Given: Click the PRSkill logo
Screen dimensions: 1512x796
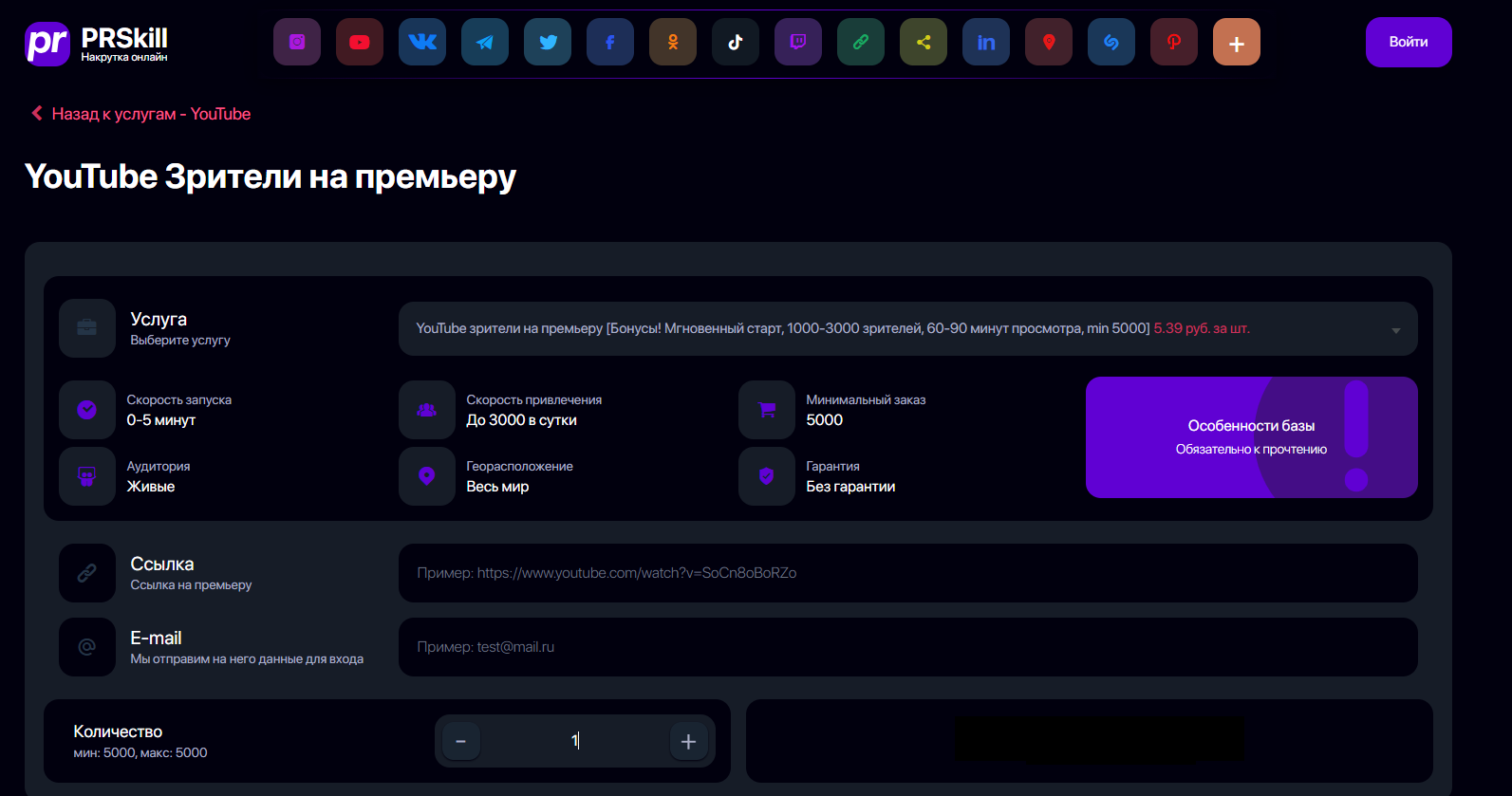Looking at the screenshot, I should (x=96, y=44).
